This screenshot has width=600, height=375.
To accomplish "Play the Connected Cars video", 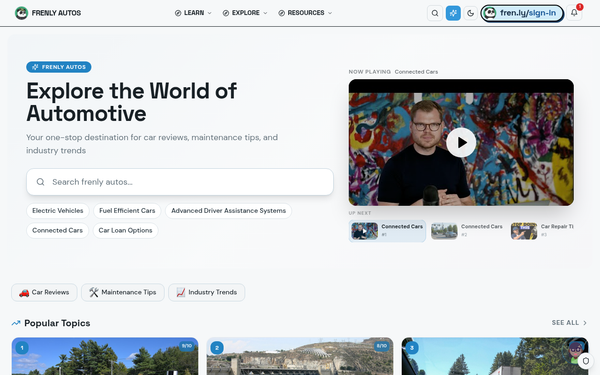I will pos(461,142).
